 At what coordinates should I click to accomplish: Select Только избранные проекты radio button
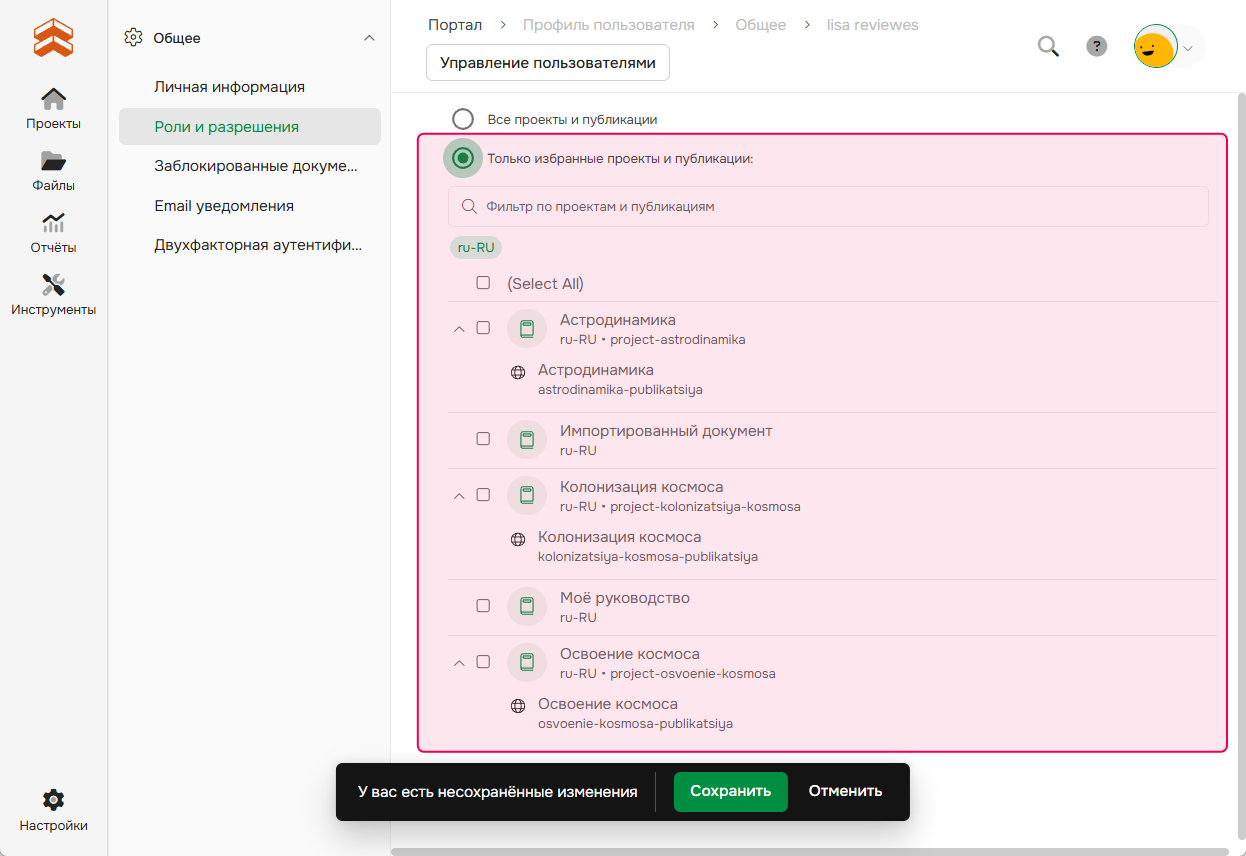(462, 158)
